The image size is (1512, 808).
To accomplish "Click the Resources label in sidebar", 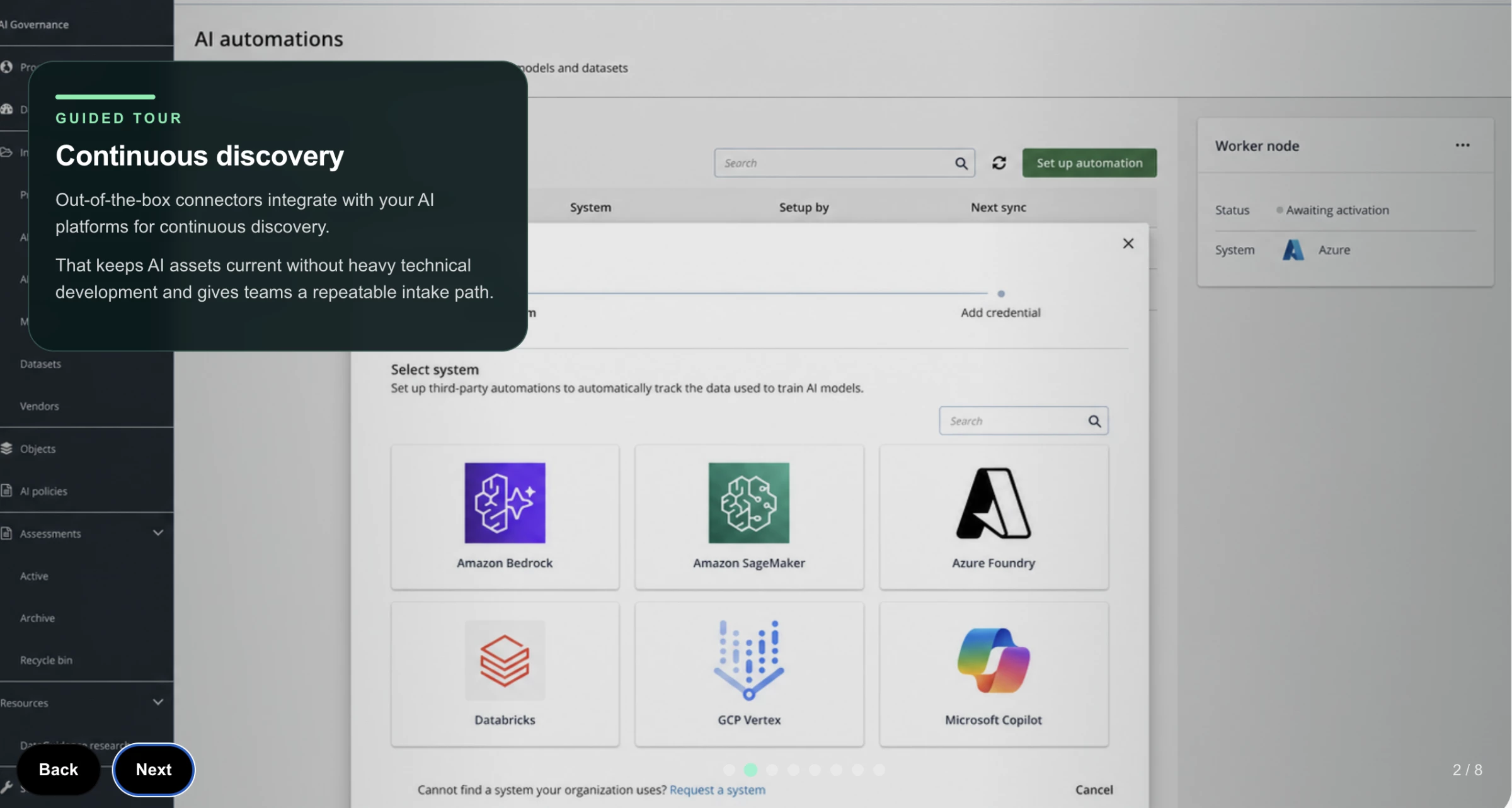I will coord(24,703).
